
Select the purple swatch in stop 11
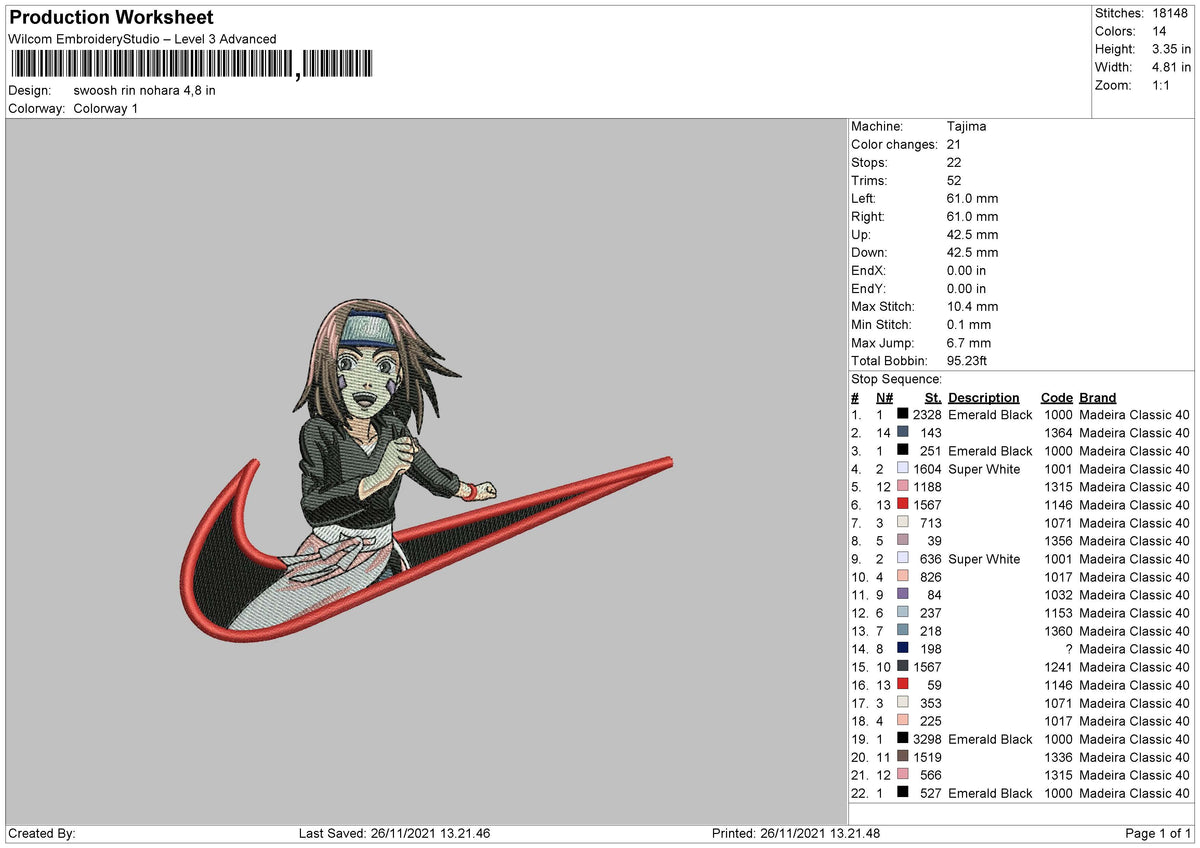coord(902,594)
